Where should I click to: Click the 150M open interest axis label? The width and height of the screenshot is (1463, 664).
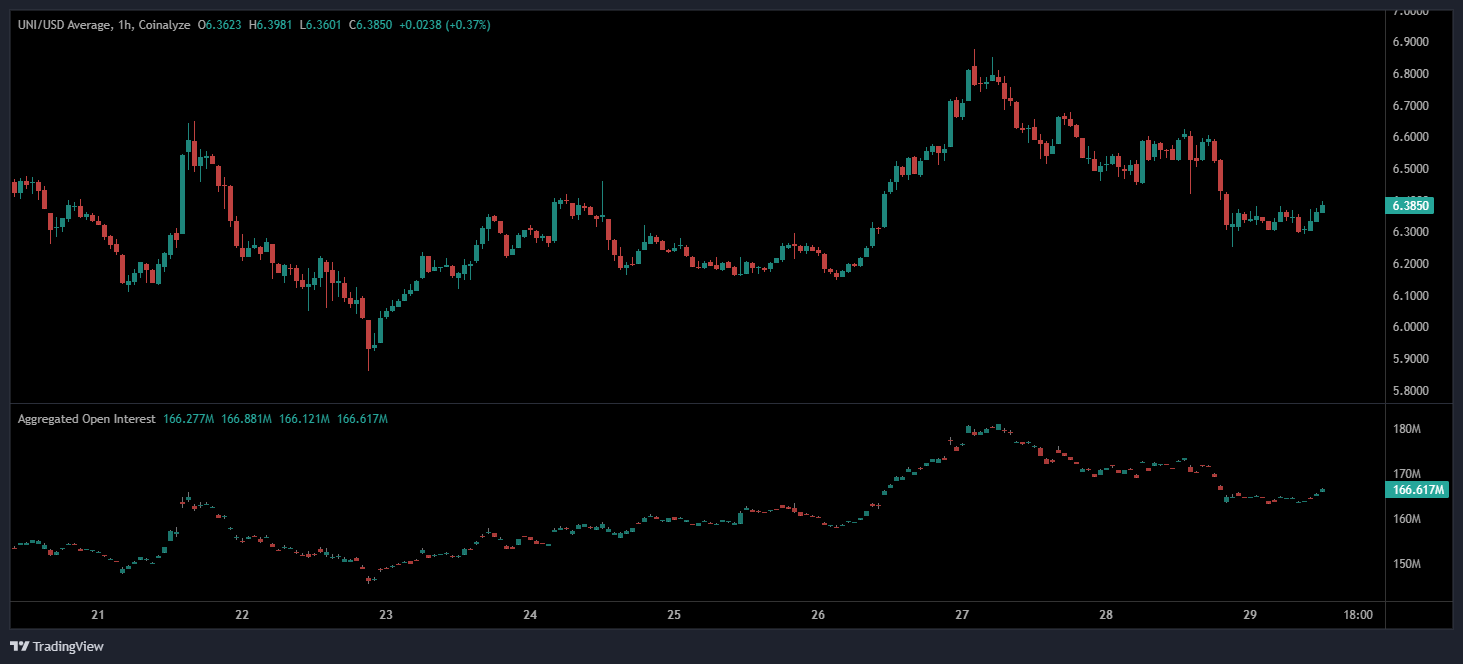click(1407, 564)
